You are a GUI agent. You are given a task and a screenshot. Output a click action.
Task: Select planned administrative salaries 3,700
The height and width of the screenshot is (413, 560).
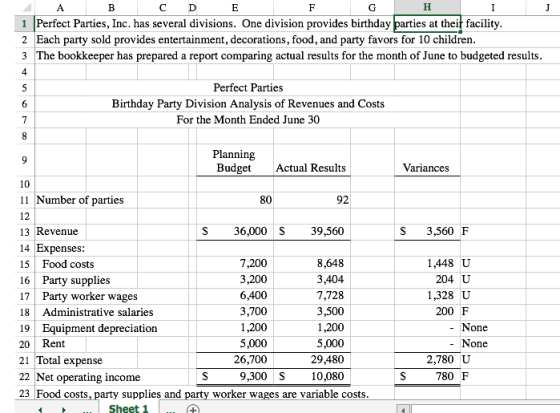[x=235, y=312]
